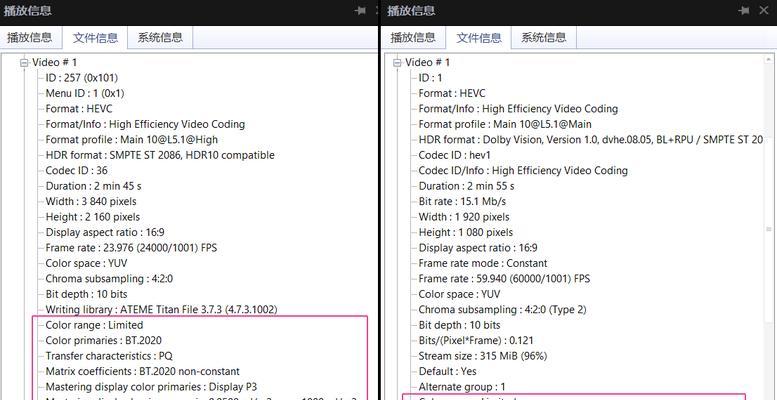Close the Dolby Vision file's 播放信息 panel
Viewport: 777px width, 400px height.
(764, 10)
